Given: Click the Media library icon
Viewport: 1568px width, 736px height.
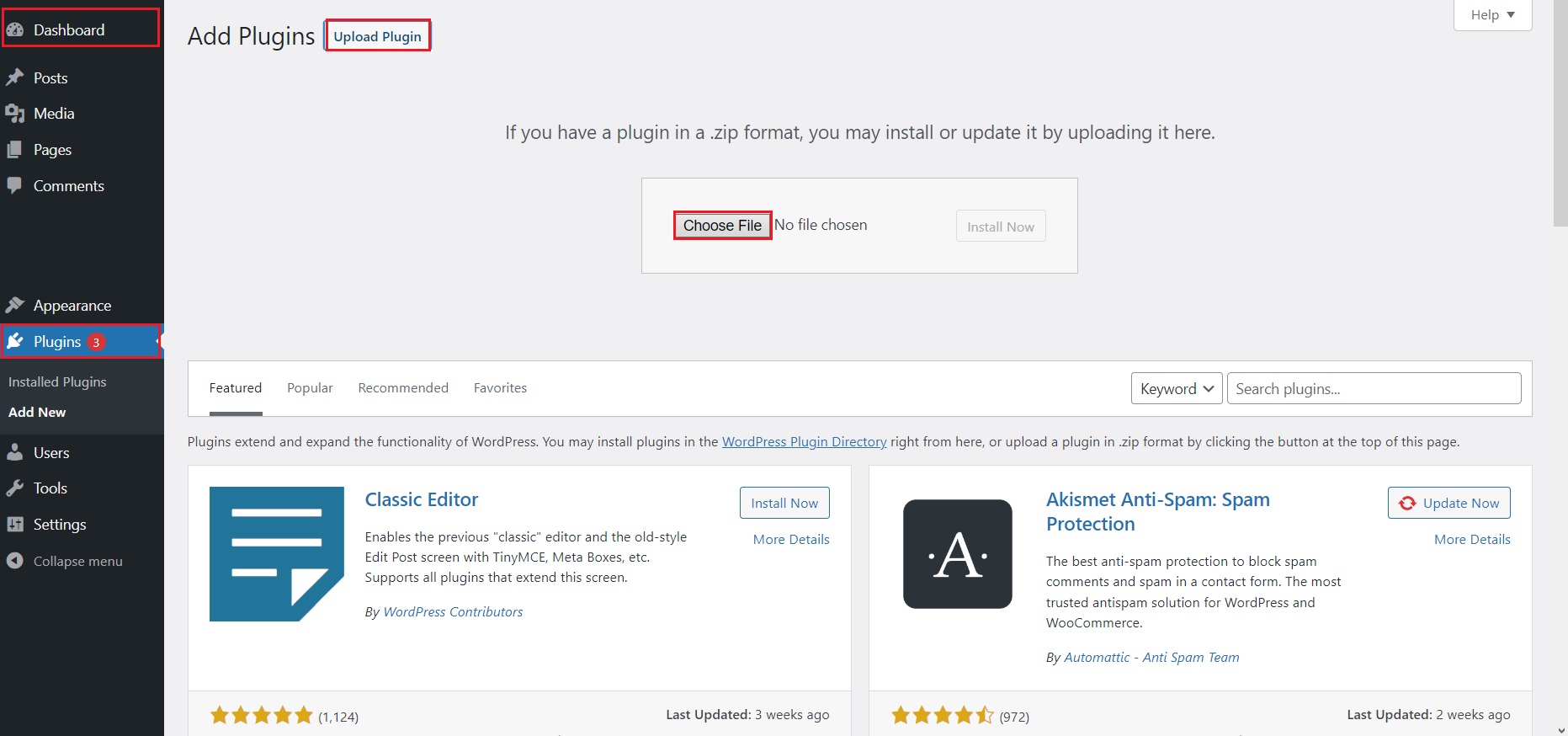Looking at the screenshot, I should pos(15,114).
